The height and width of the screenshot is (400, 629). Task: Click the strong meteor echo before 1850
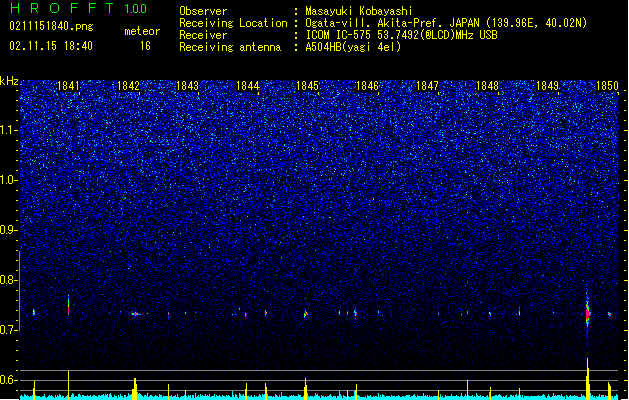click(588, 313)
